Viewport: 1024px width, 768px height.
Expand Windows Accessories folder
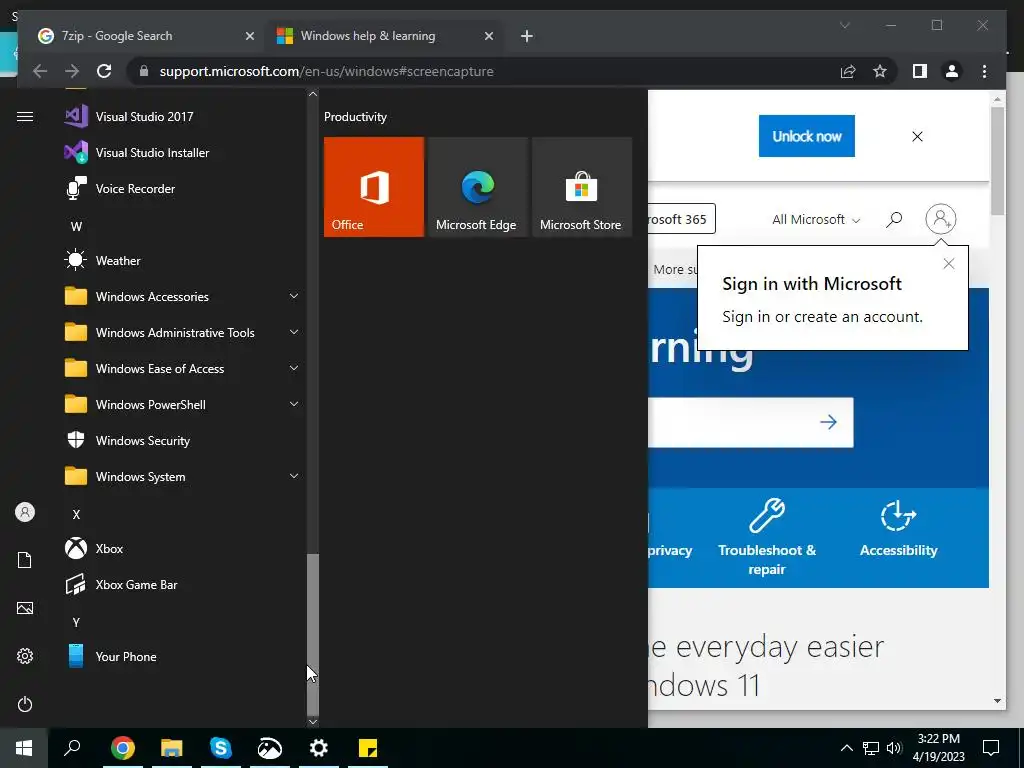click(x=180, y=296)
